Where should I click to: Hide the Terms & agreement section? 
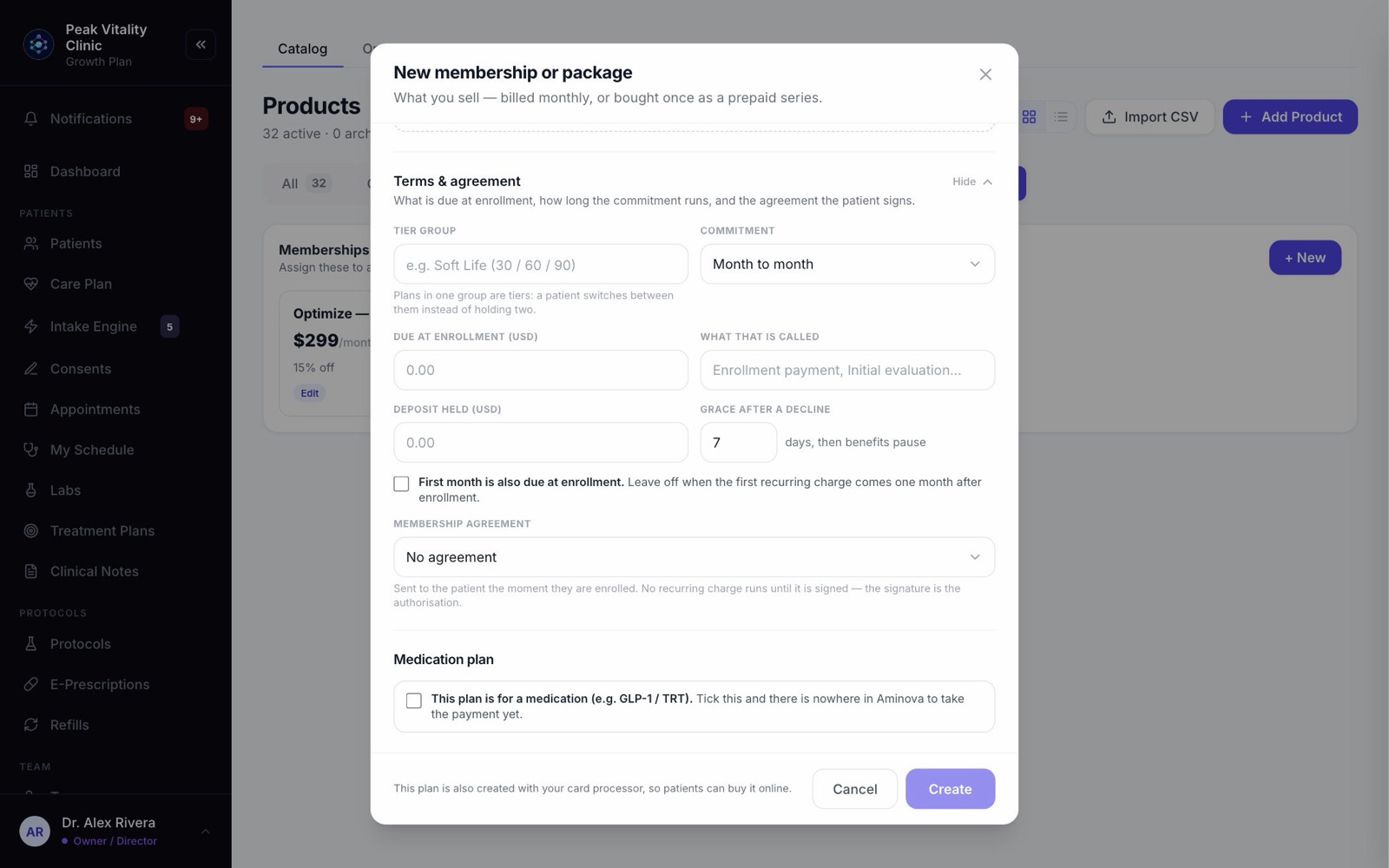point(972,181)
